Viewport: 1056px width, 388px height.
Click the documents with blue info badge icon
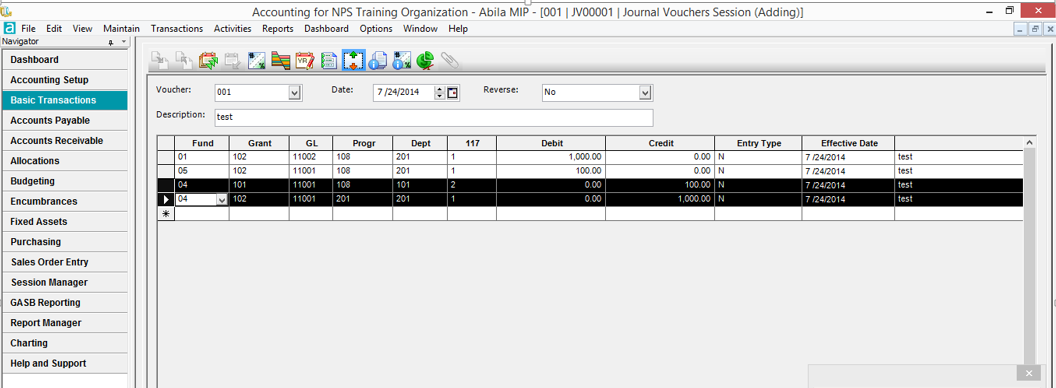[x=377, y=61]
